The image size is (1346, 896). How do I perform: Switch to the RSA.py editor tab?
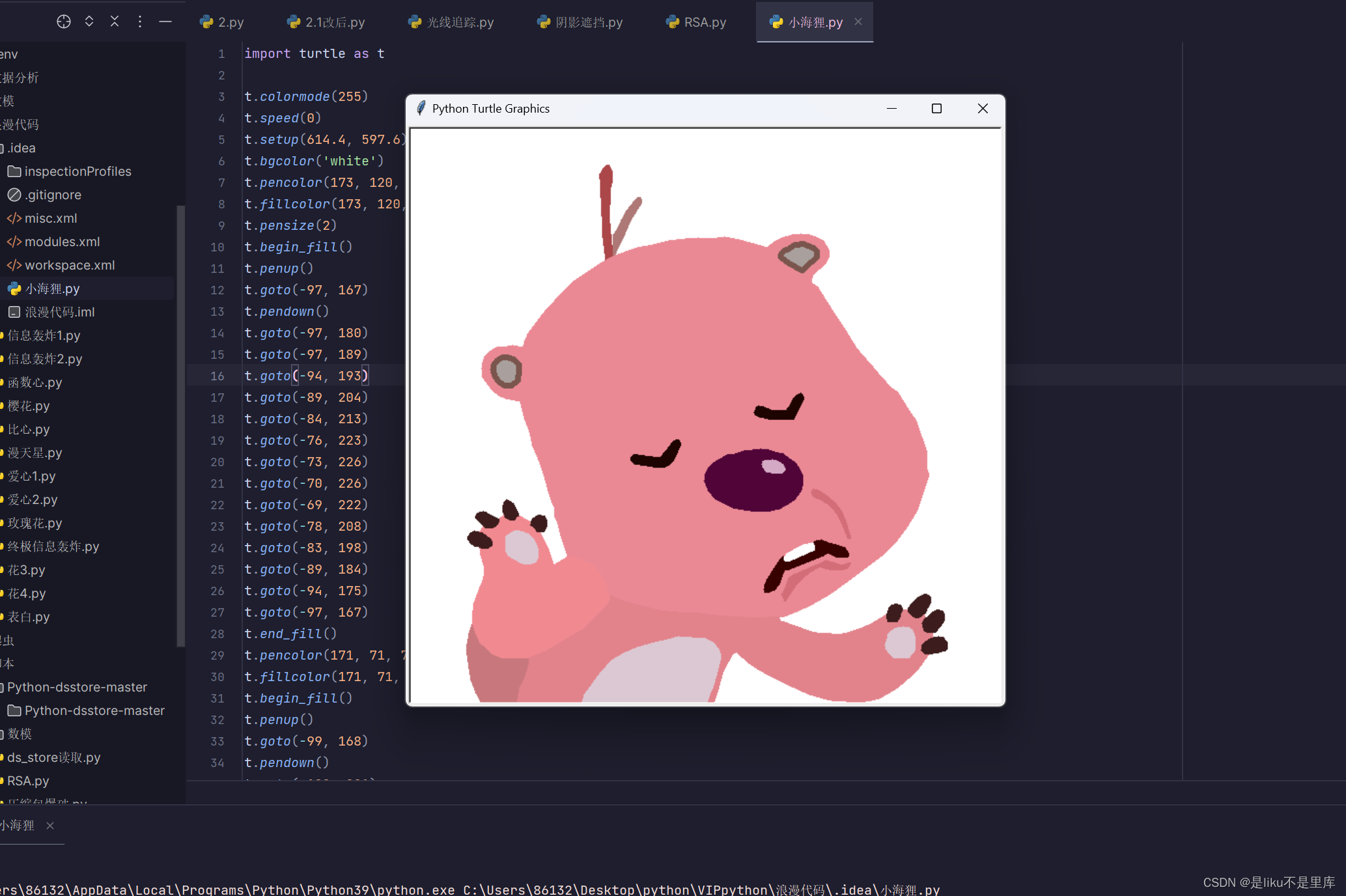[696, 22]
